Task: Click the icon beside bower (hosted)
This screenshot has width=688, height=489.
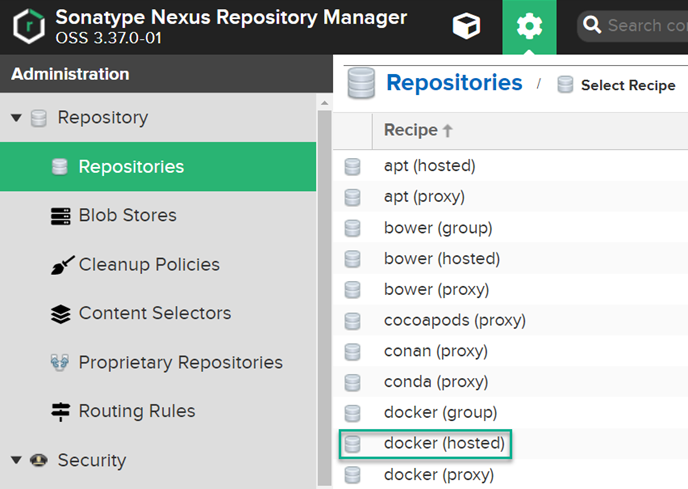Action: (352, 259)
